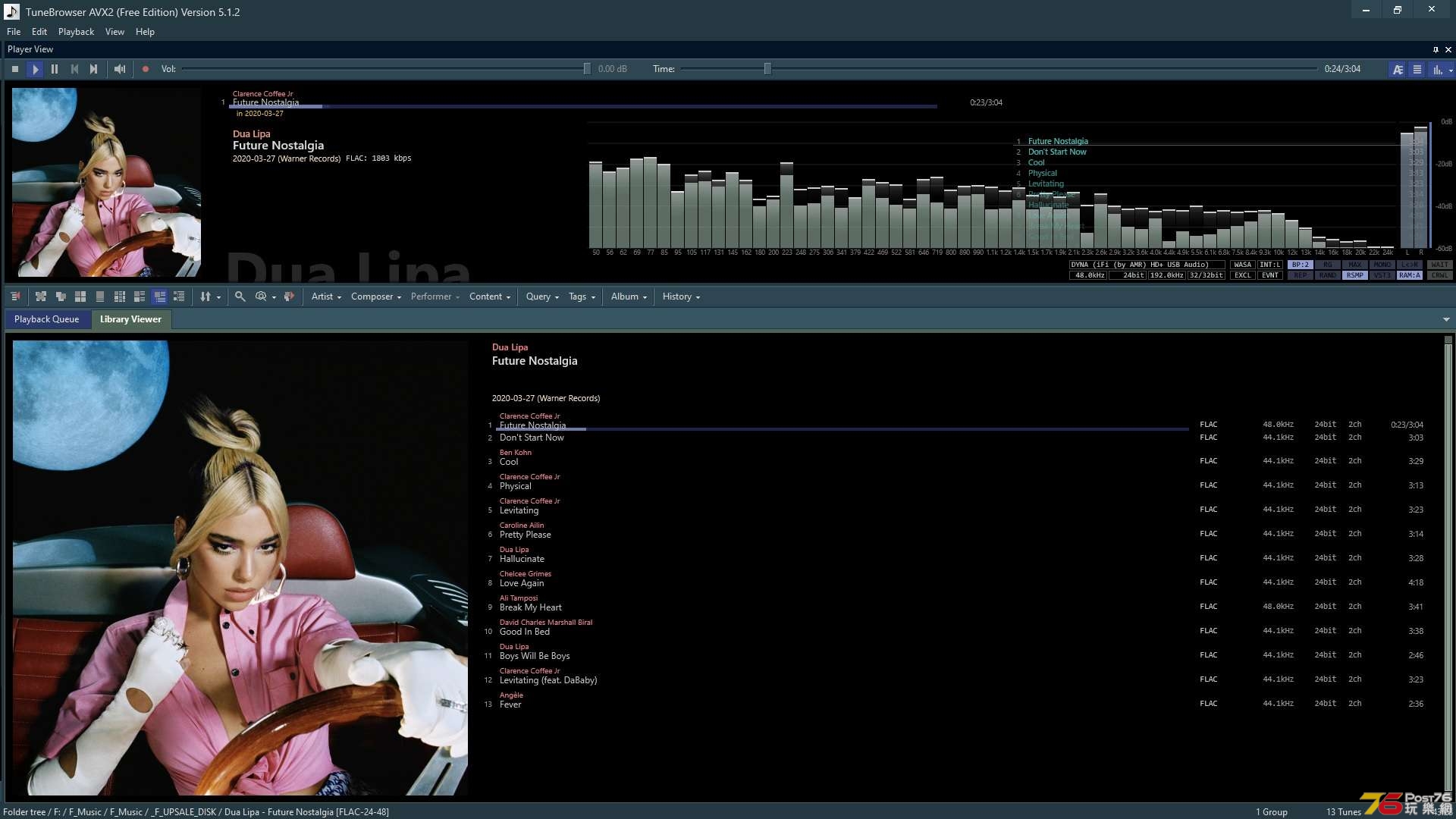Viewport: 1456px width, 819px height.
Task: Toggle the RAM:A indicator
Action: [x=1410, y=275]
